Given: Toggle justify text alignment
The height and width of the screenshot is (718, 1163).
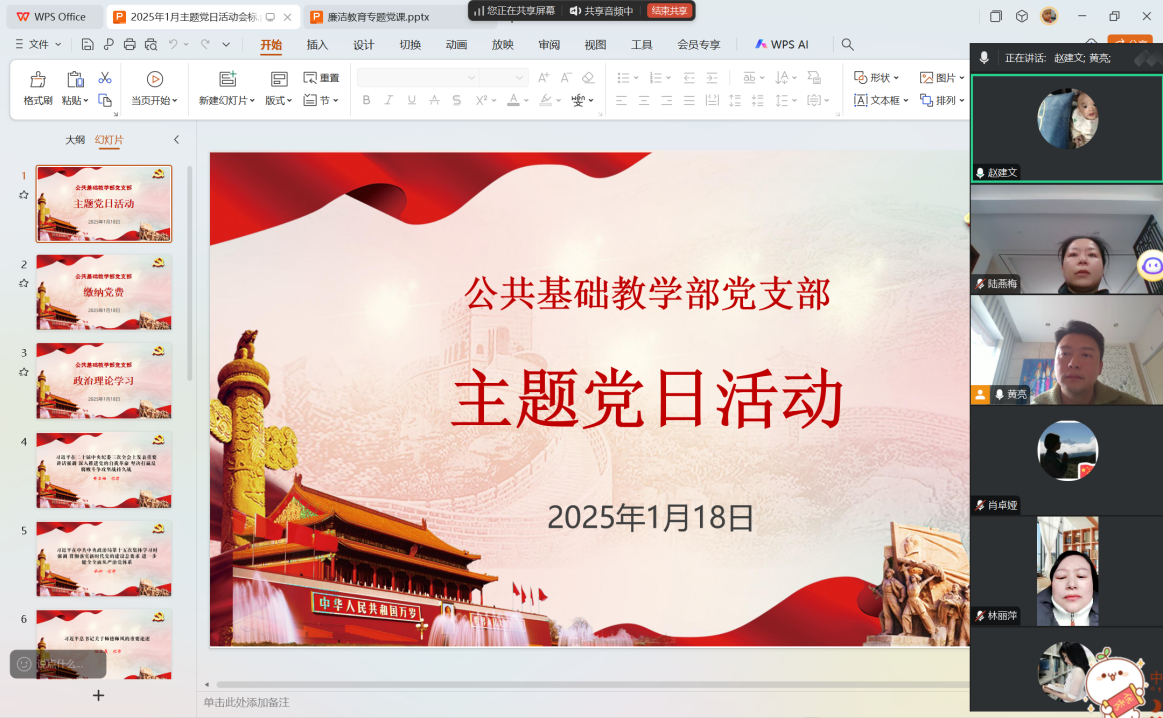Looking at the screenshot, I should point(689,100).
